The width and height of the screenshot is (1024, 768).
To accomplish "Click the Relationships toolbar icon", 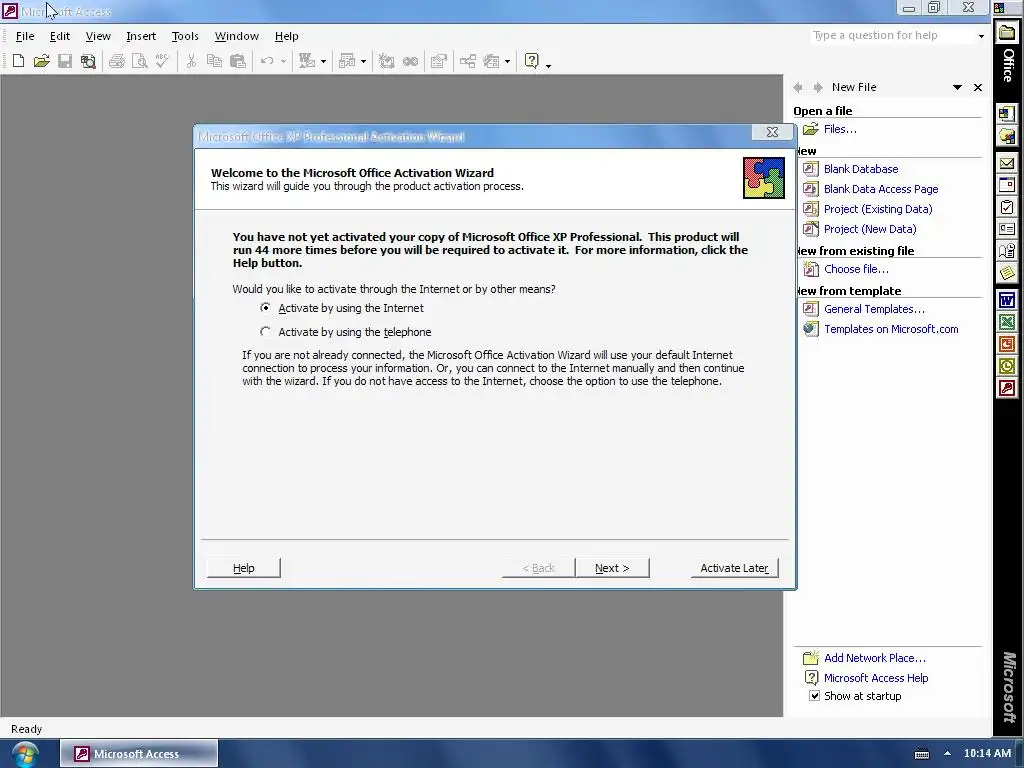I will [x=468, y=61].
